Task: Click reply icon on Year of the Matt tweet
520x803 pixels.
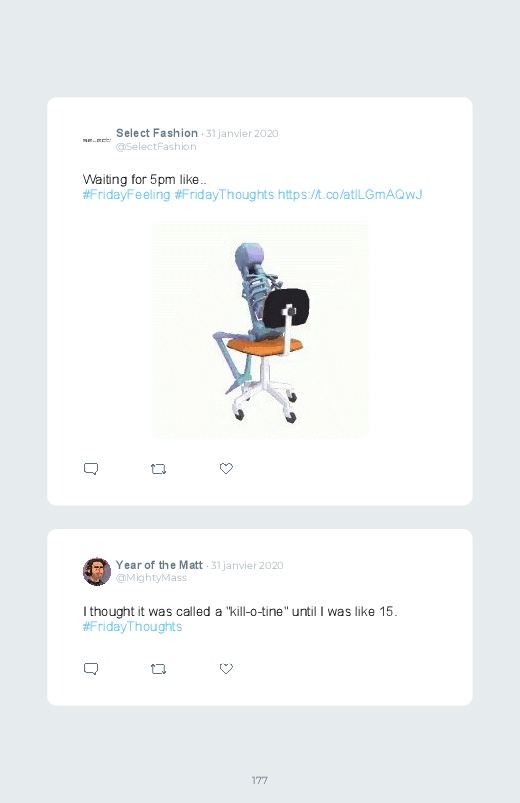Action: pos(91,669)
